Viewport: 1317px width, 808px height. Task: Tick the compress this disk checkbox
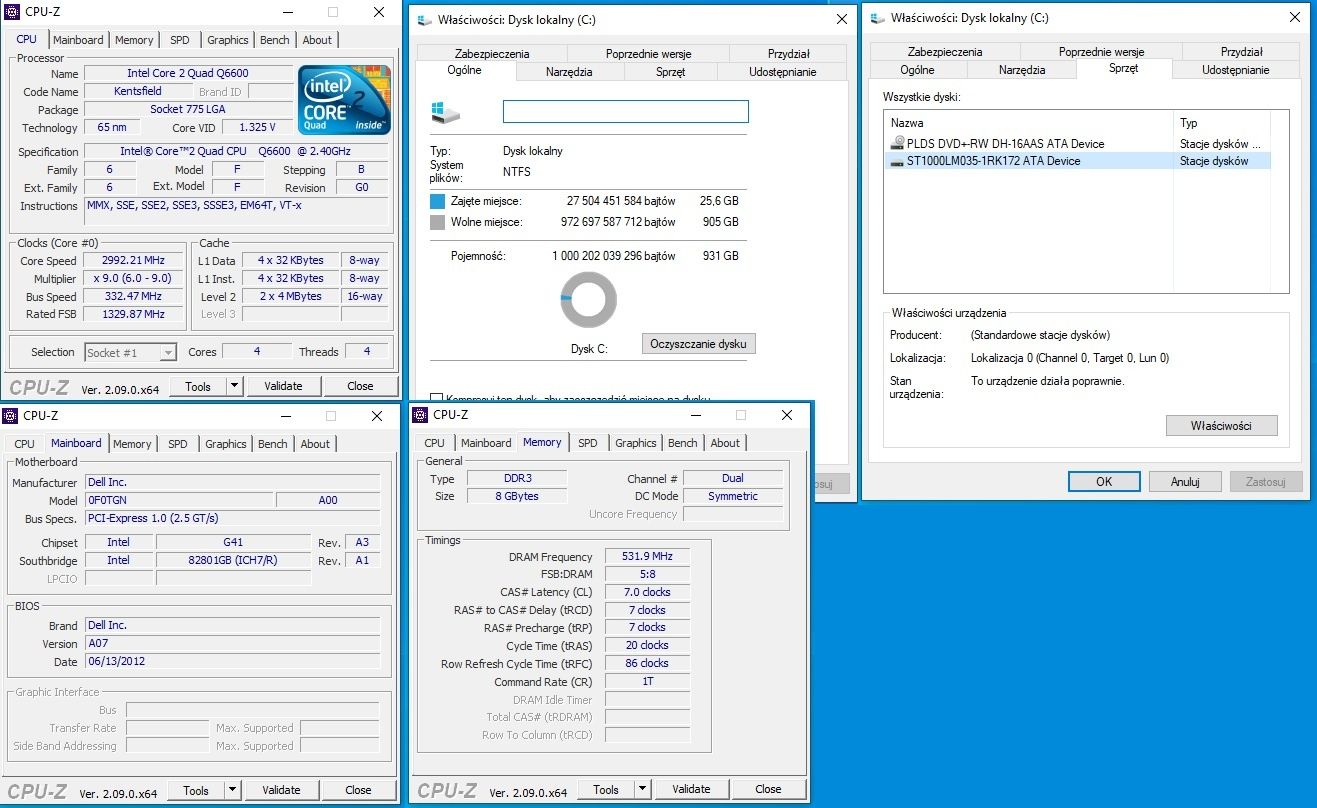click(x=436, y=398)
